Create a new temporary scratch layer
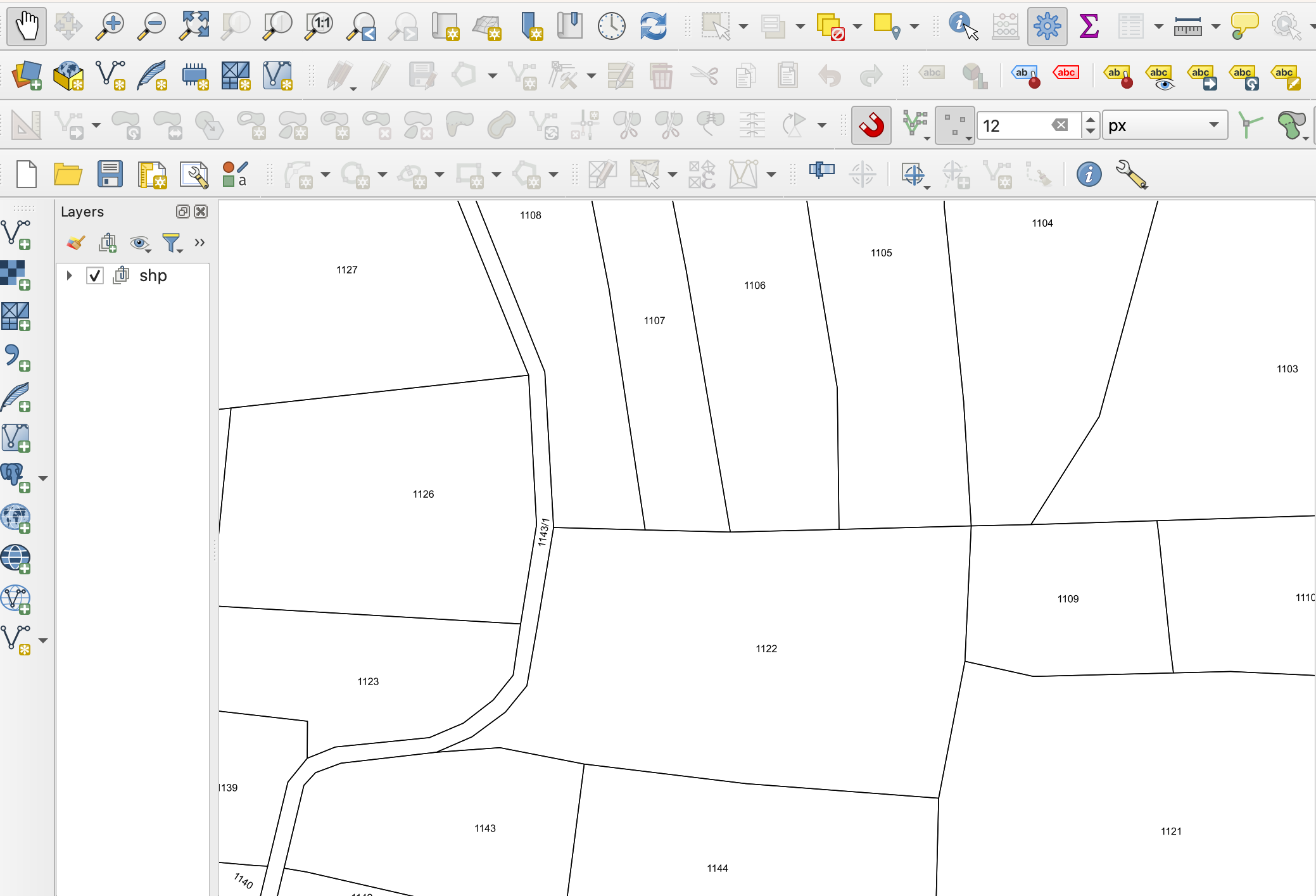This screenshot has height=896, width=1316. (x=194, y=75)
